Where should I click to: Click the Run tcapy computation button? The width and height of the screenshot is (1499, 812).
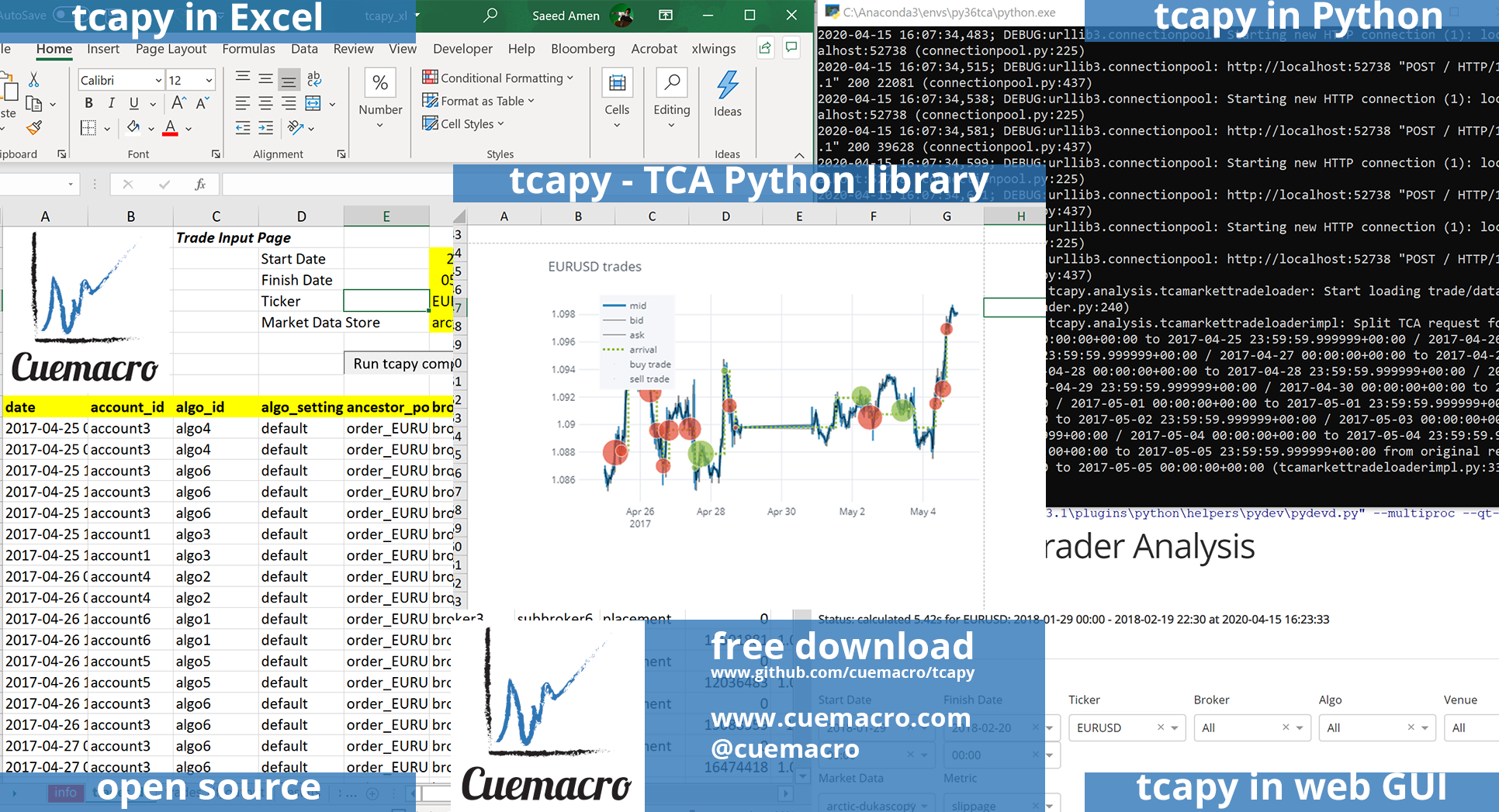coord(400,364)
